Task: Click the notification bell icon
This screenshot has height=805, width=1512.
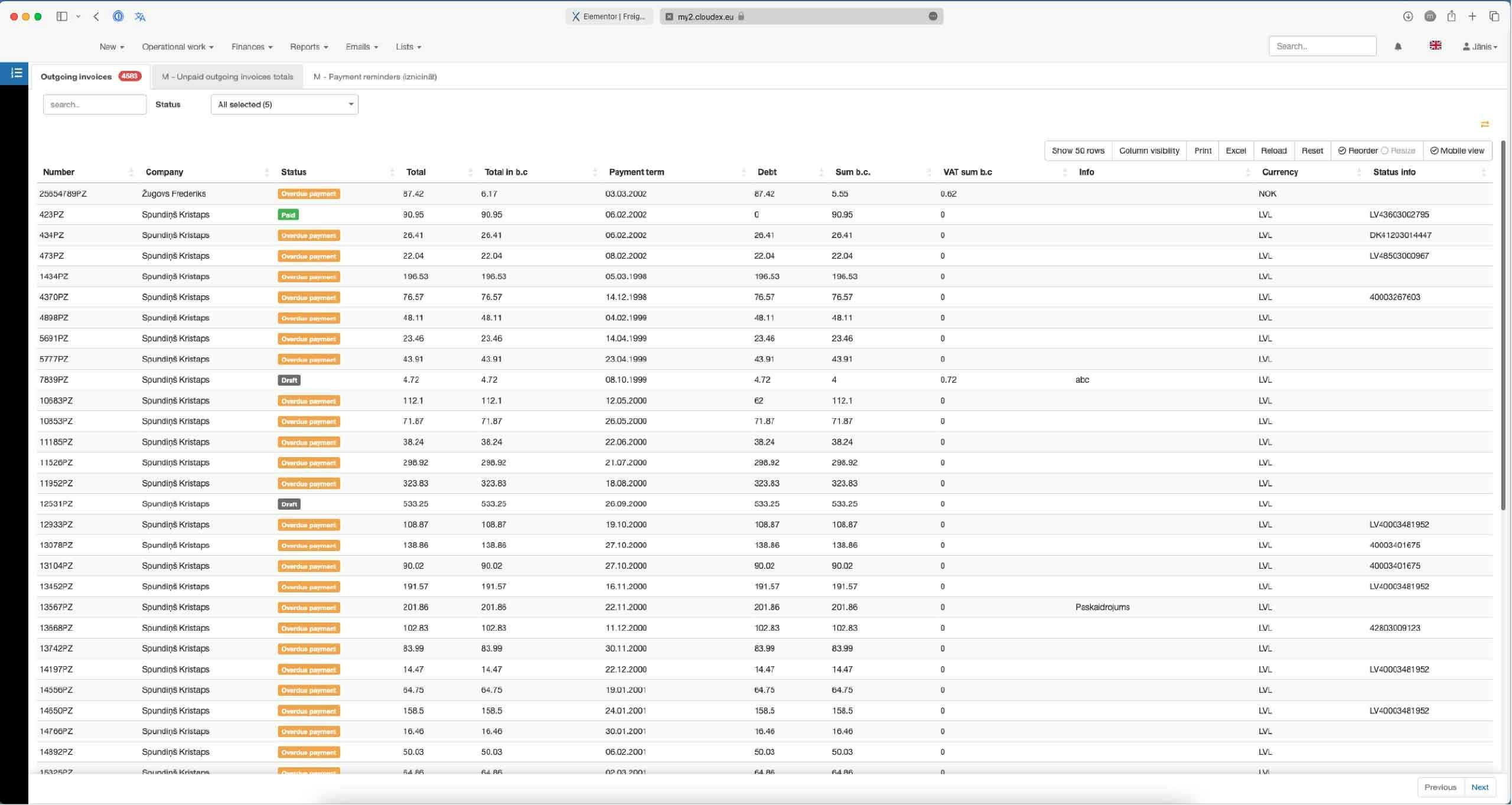Action: [1397, 47]
